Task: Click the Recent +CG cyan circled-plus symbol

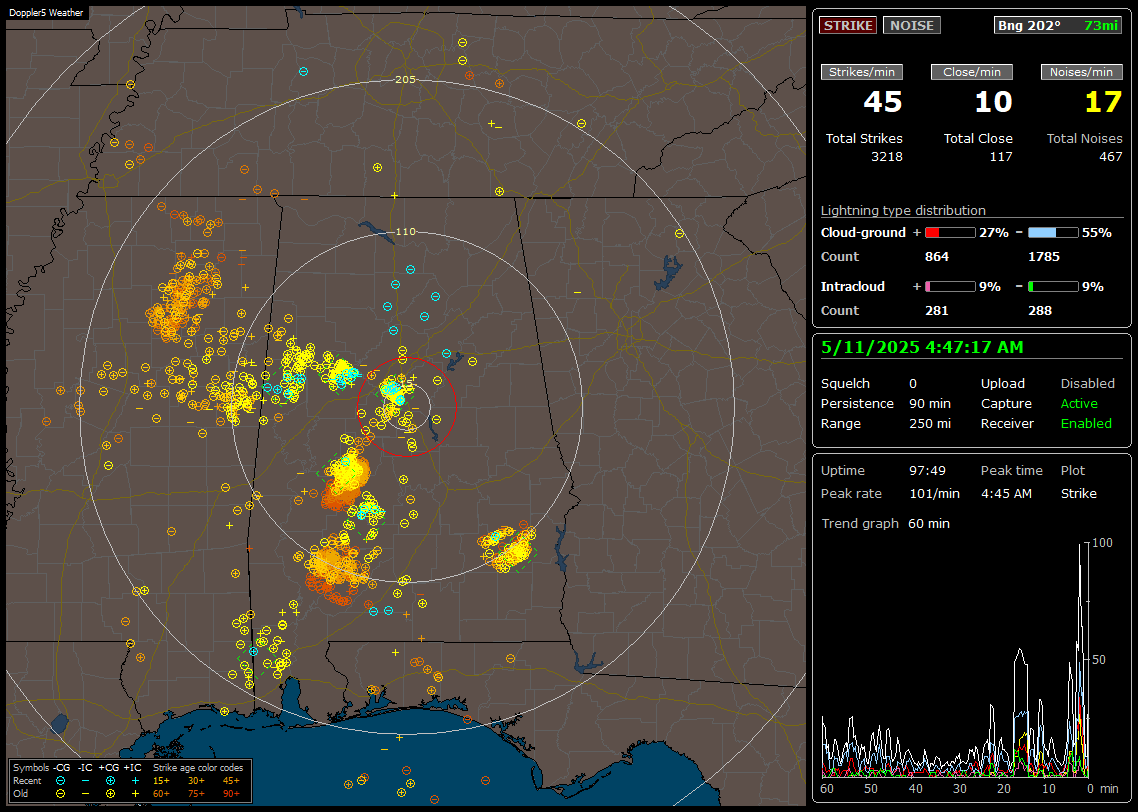Action: pos(110,781)
